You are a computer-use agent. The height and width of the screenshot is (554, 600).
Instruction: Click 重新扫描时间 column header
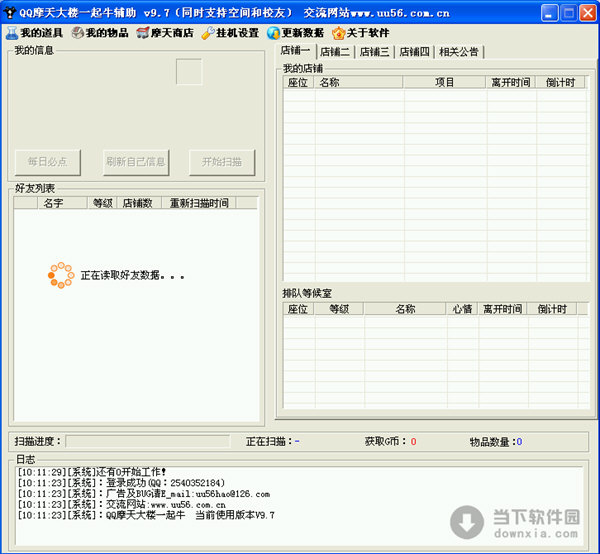coord(199,203)
